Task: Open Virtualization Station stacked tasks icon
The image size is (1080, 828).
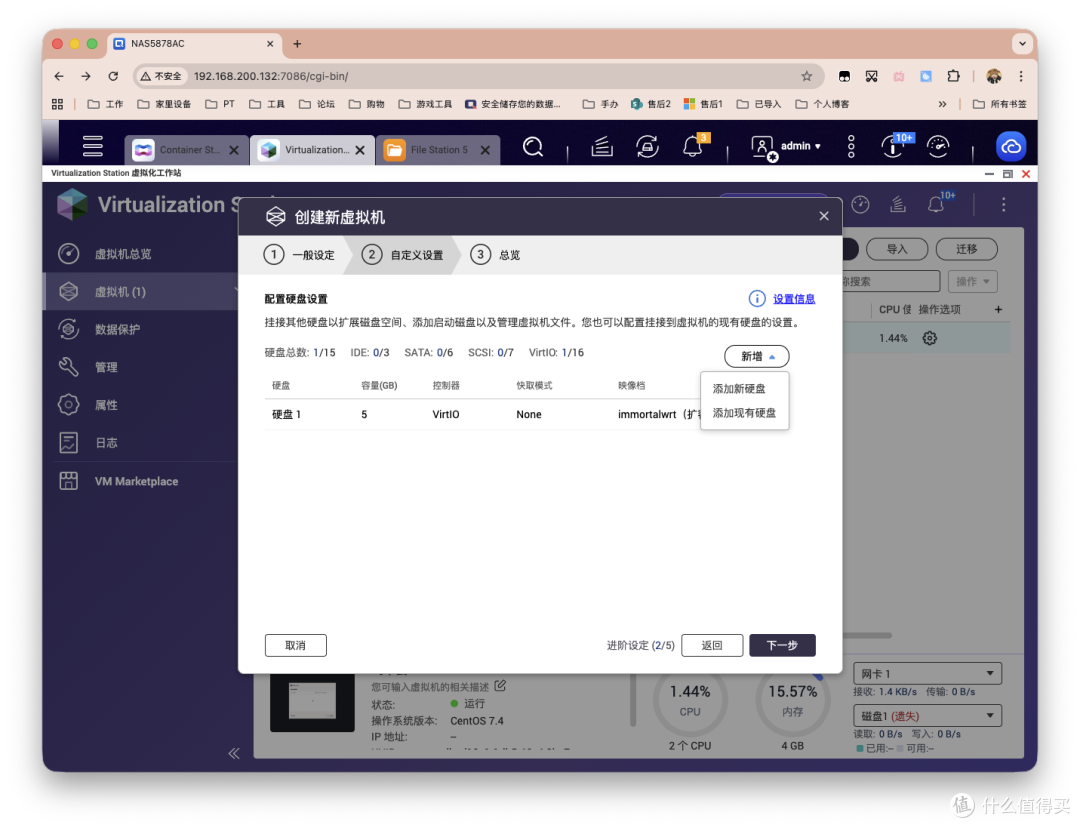Action: point(897,205)
